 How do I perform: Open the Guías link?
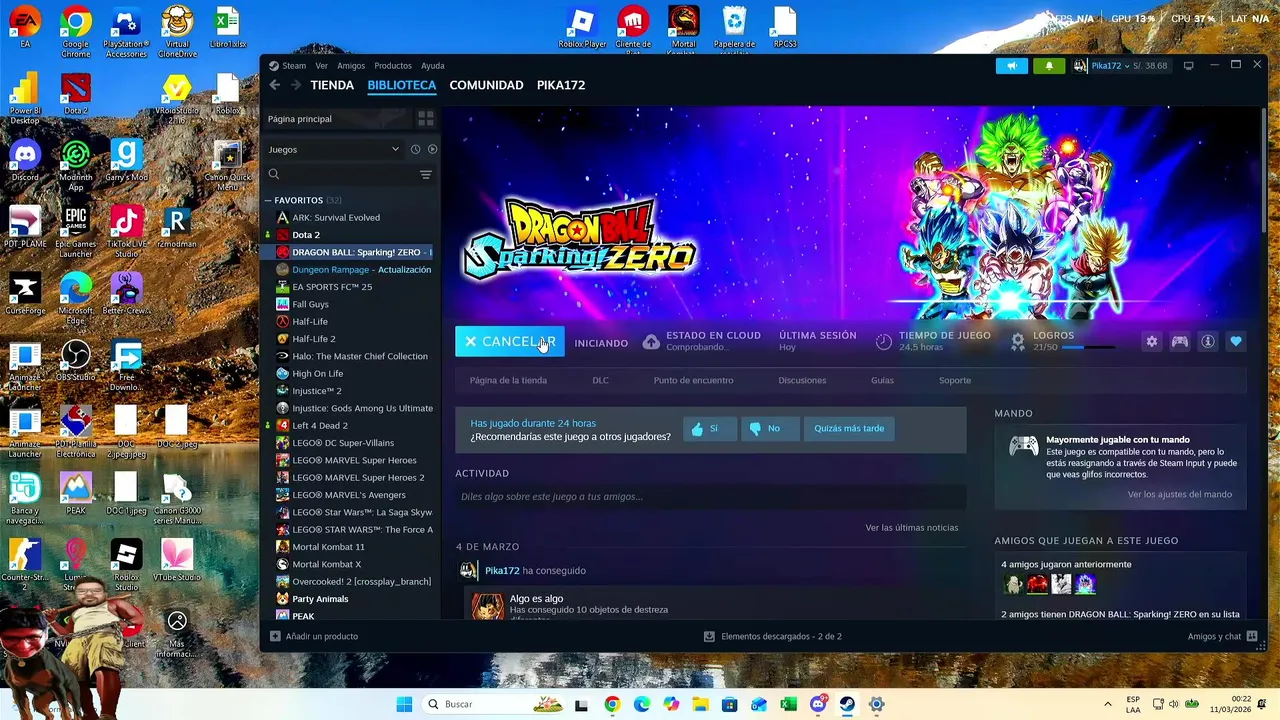(882, 380)
